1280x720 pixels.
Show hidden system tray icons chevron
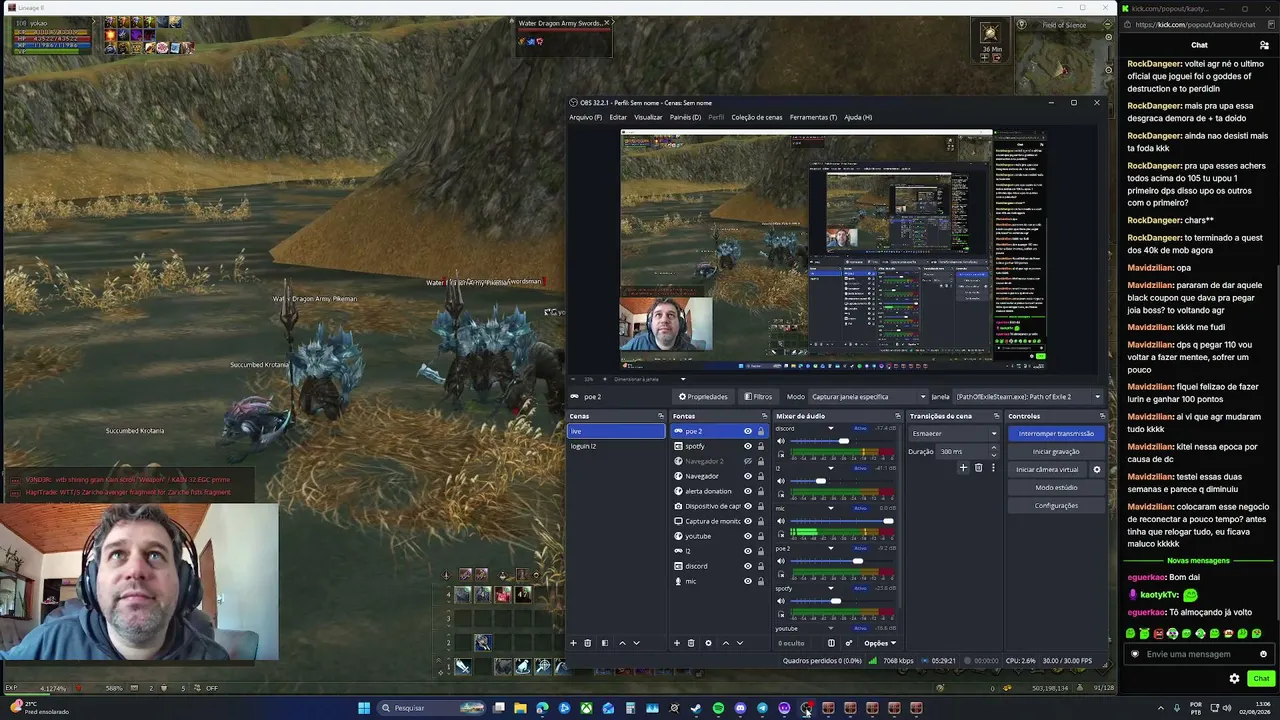tap(1161, 708)
